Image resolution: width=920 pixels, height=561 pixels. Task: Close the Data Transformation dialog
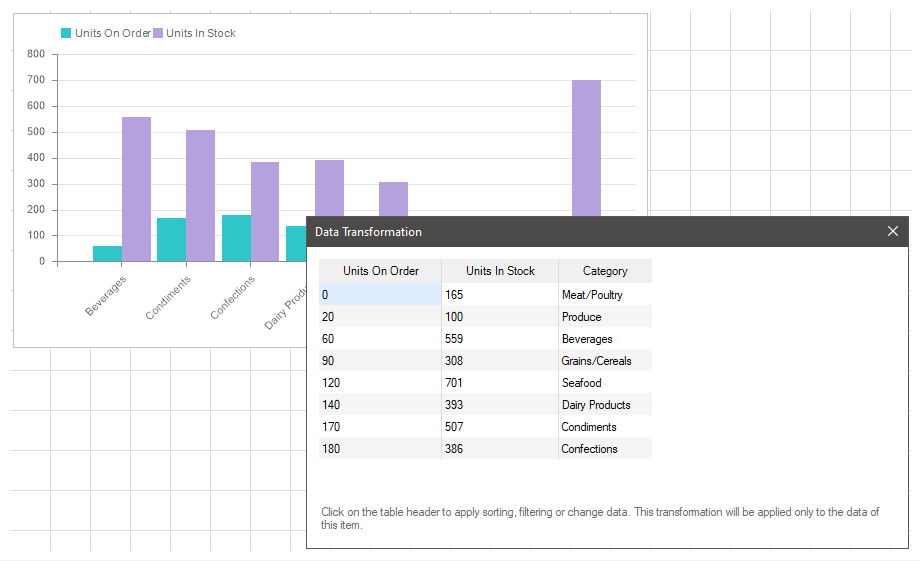point(893,231)
